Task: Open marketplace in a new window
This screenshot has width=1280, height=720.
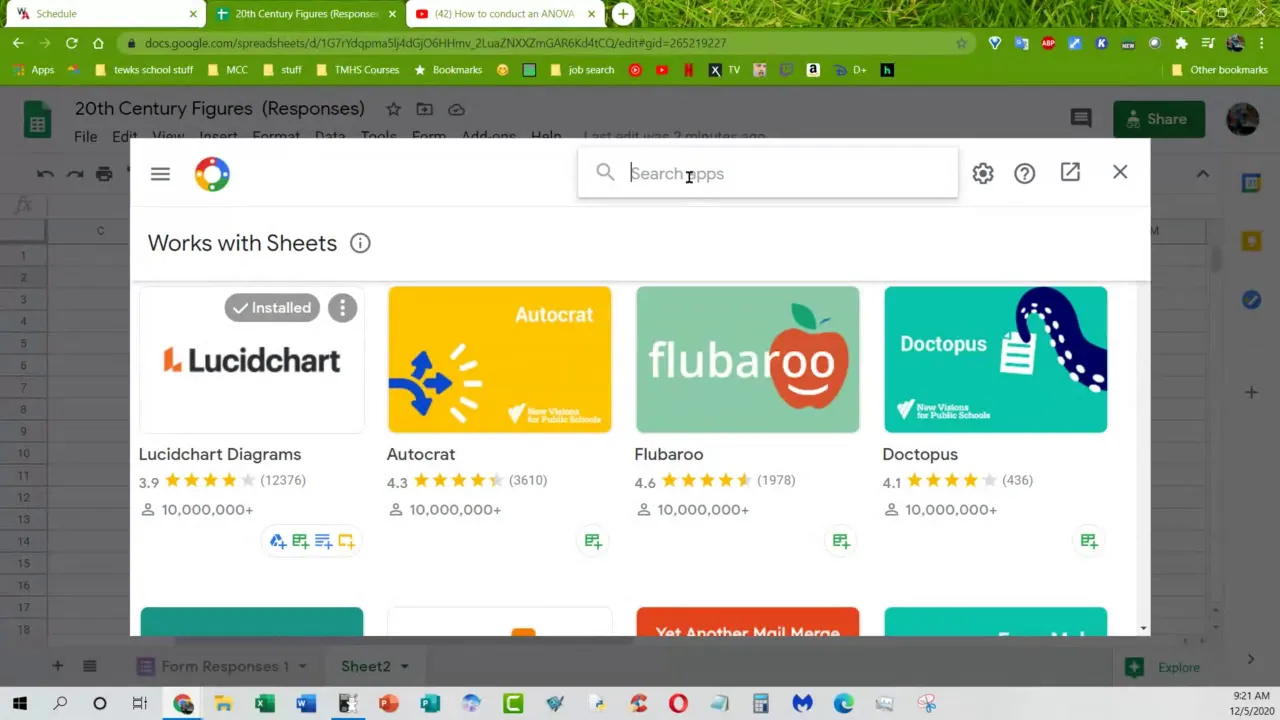Action: [x=1070, y=172]
